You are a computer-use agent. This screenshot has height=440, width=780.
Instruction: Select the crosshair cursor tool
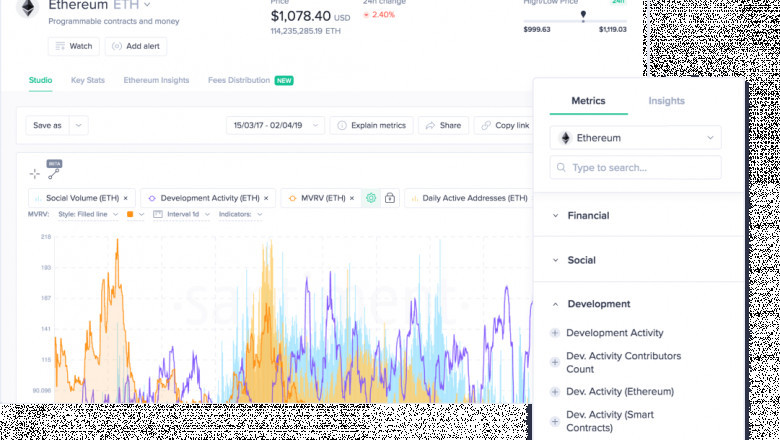click(34, 174)
